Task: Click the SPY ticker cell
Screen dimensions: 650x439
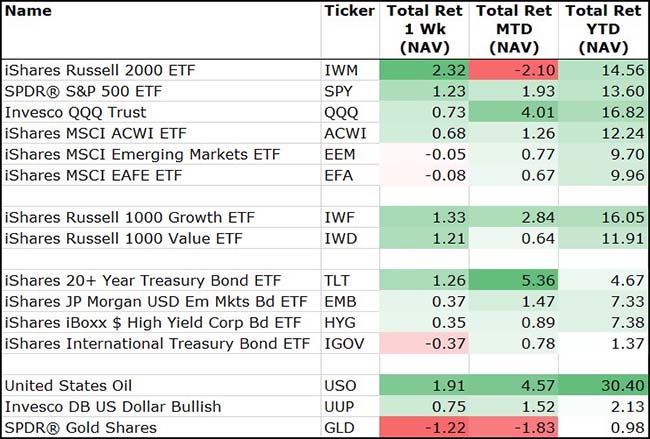Action: pos(339,91)
